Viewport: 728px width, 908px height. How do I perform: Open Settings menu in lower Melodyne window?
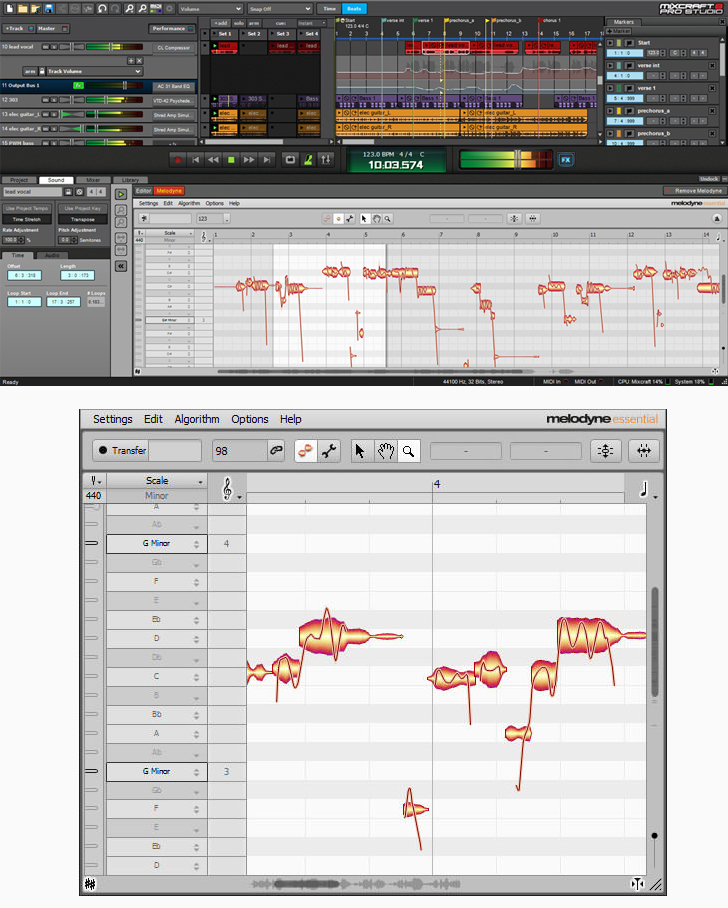coord(112,419)
